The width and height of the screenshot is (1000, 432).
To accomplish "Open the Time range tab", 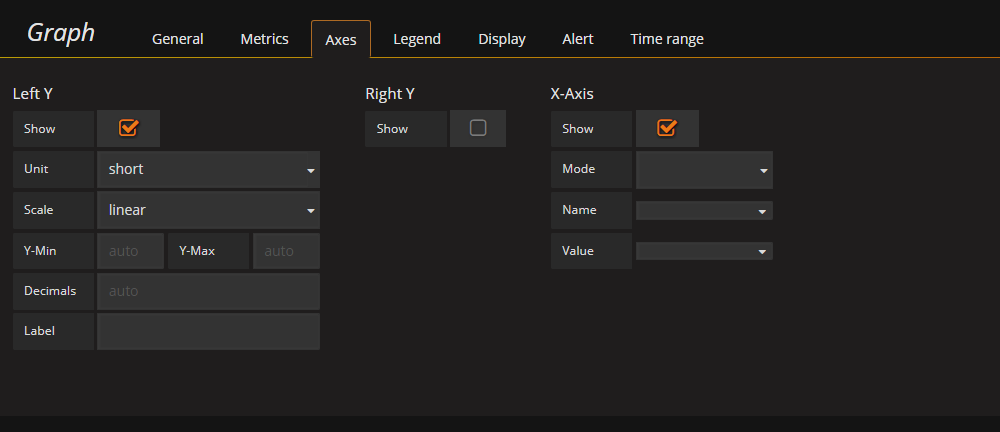I will [667, 39].
